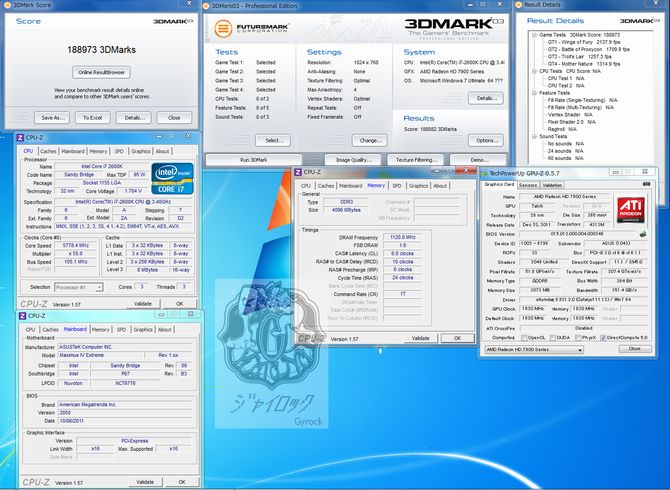The height and width of the screenshot is (490, 670).
Task: Click the ATI Radeon logo in GPU-Z
Action: [631, 209]
